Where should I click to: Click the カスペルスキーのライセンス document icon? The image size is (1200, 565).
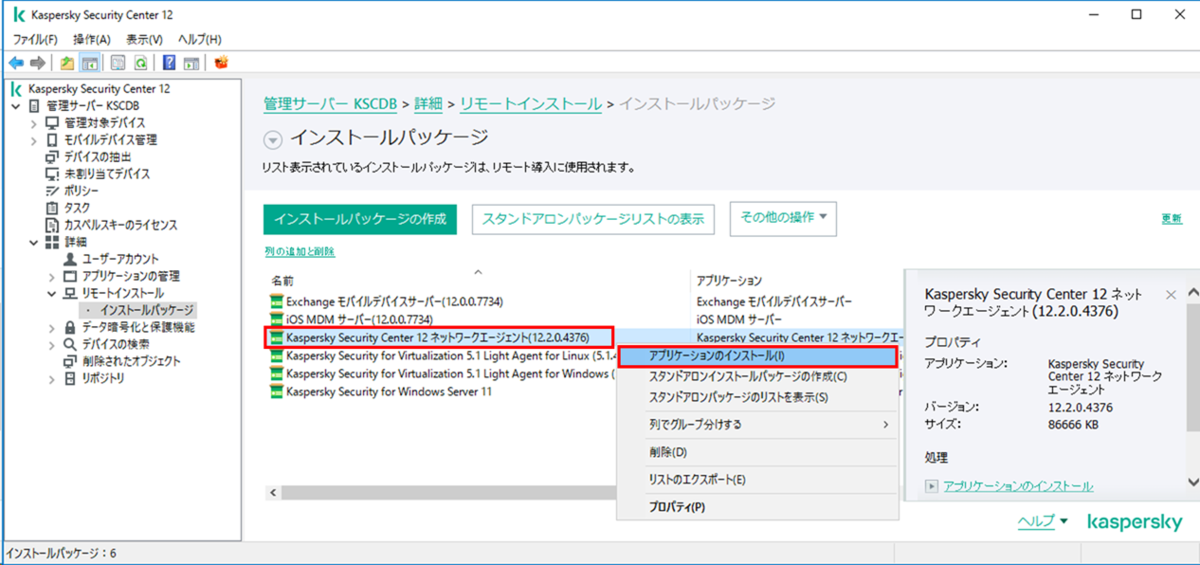[x=54, y=225]
